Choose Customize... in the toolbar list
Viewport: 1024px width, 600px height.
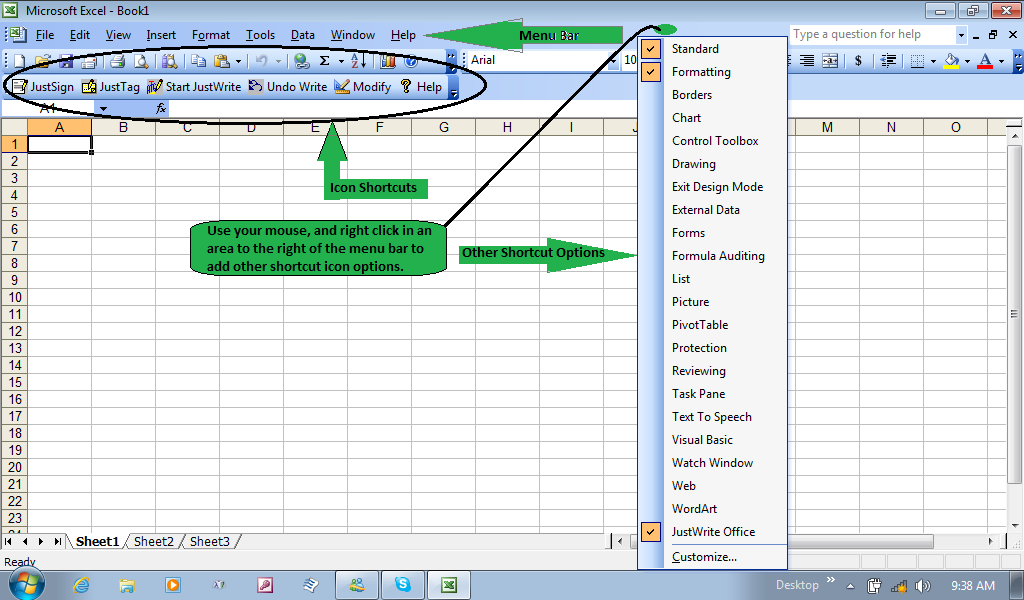[x=704, y=557]
